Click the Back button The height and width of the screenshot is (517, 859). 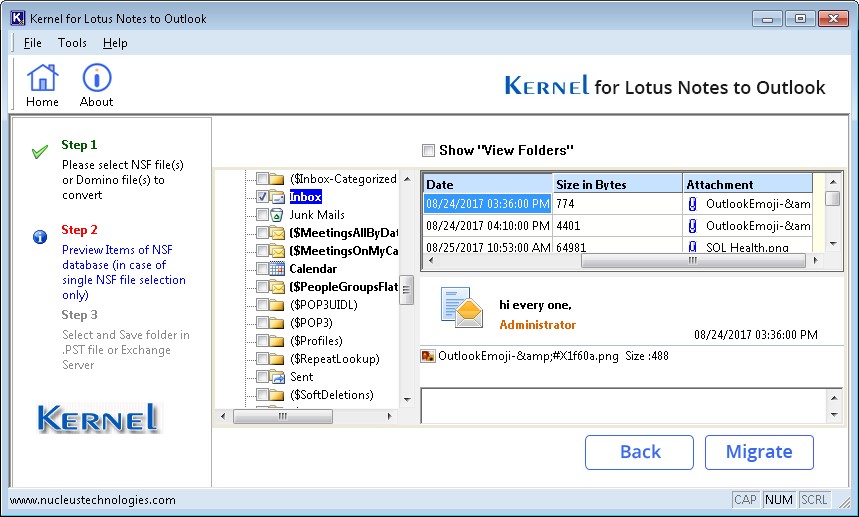[x=639, y=452]
